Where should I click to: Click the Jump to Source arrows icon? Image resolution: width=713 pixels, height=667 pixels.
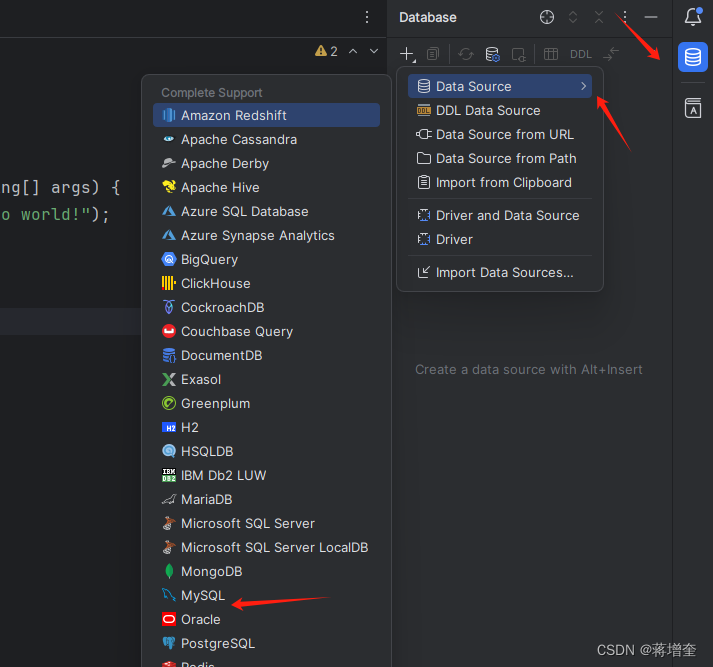(x=611, y=54)
